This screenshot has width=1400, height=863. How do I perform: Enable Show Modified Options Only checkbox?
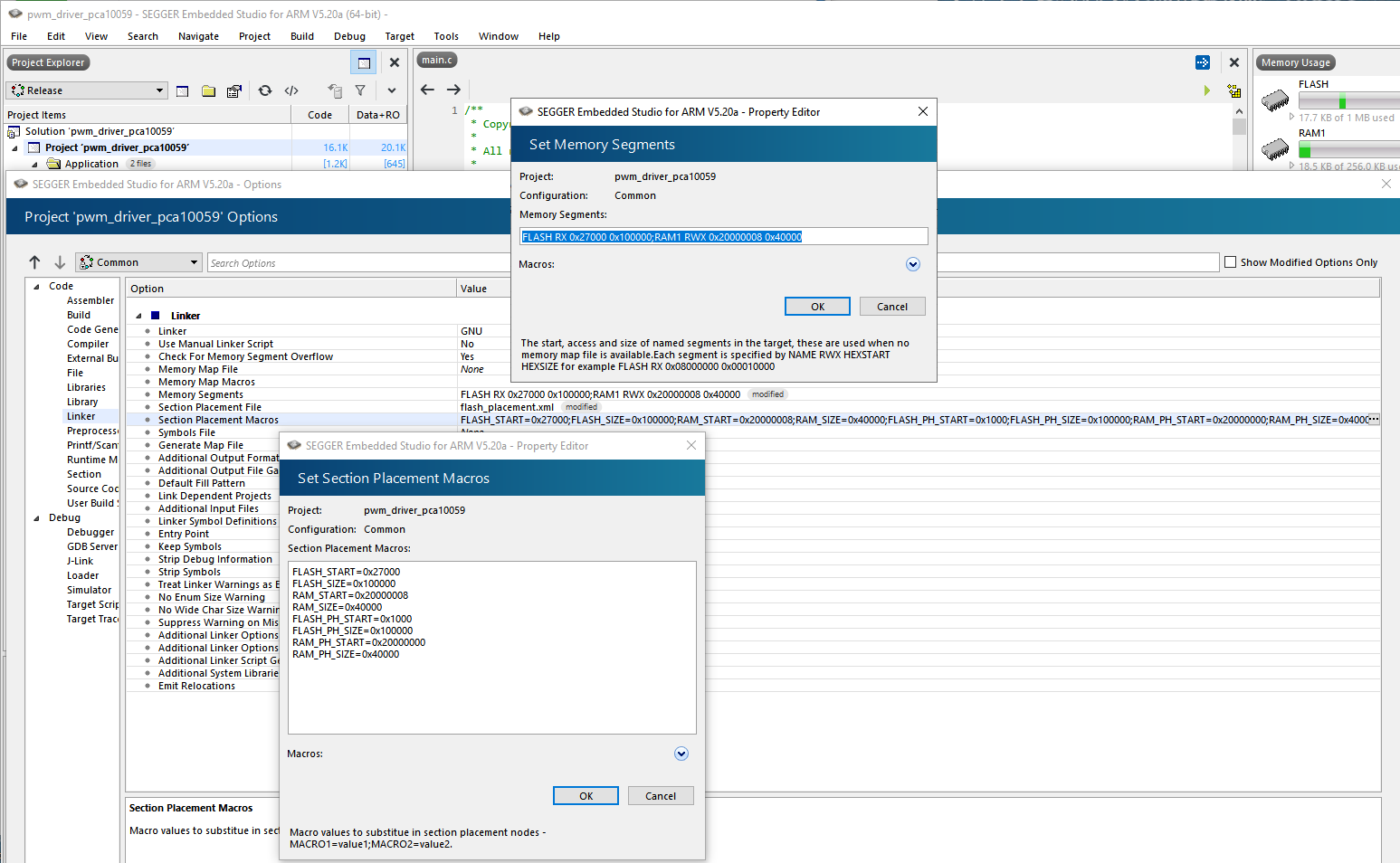(x=1230, y=262)
